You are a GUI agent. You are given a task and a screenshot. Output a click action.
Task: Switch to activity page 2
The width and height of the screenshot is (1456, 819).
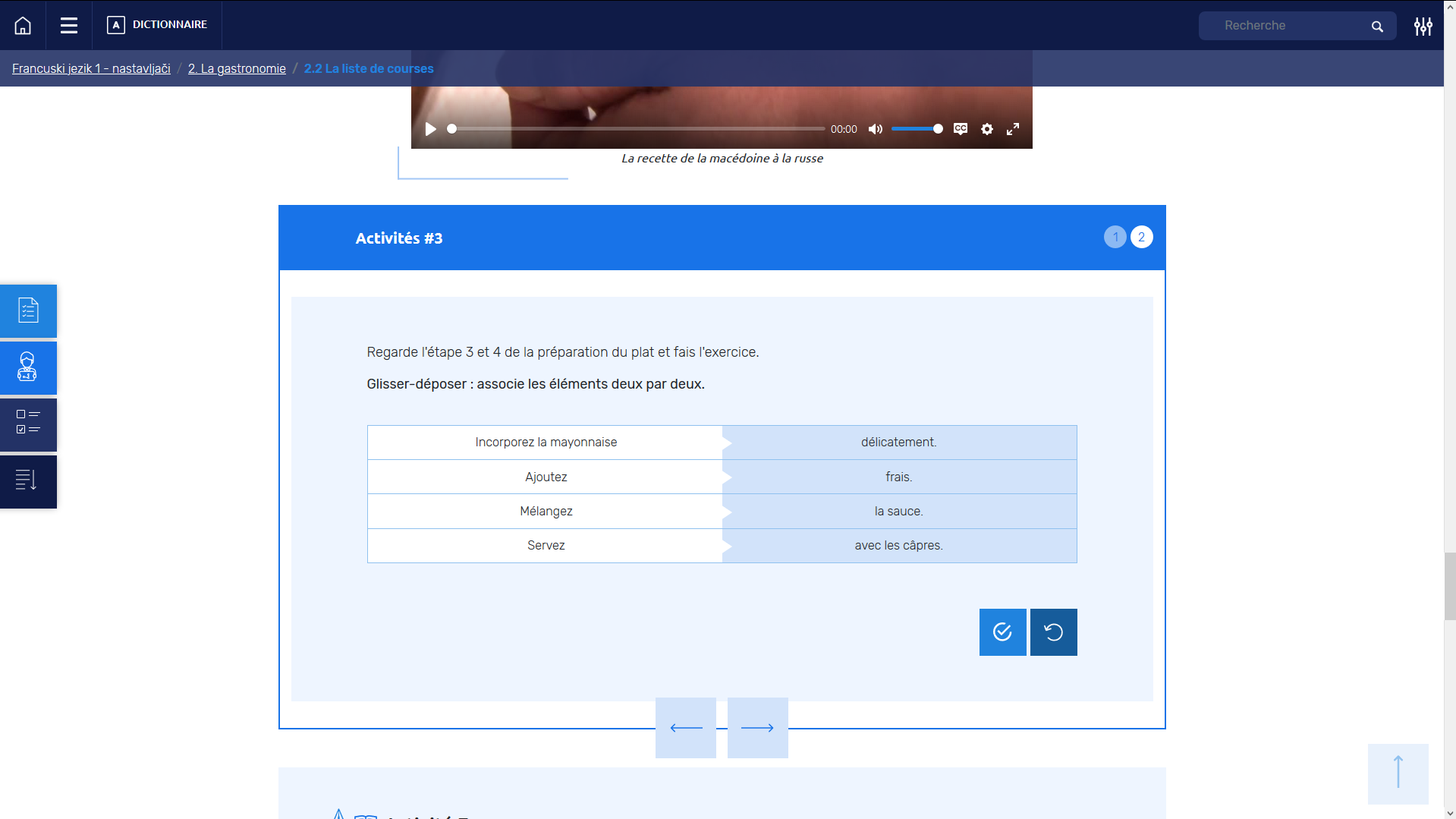1141,237
